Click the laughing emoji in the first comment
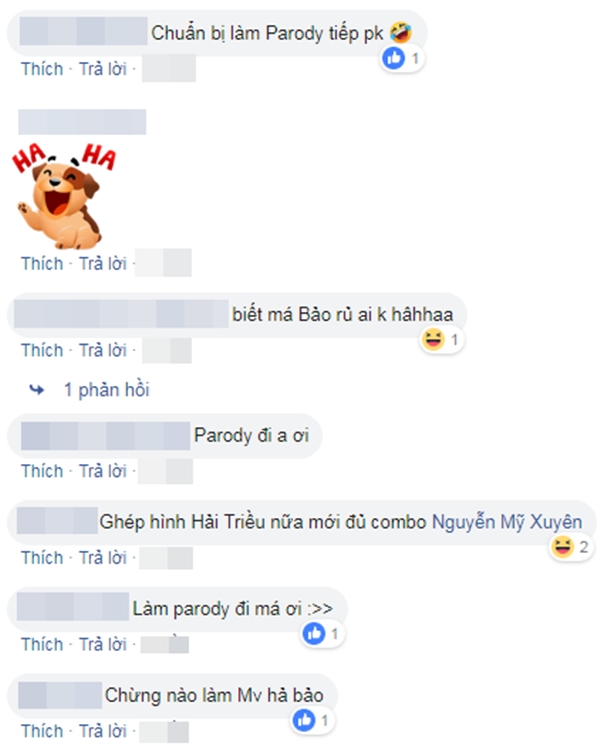The height and width of the screenshot is (746, 600). [401, 33]
